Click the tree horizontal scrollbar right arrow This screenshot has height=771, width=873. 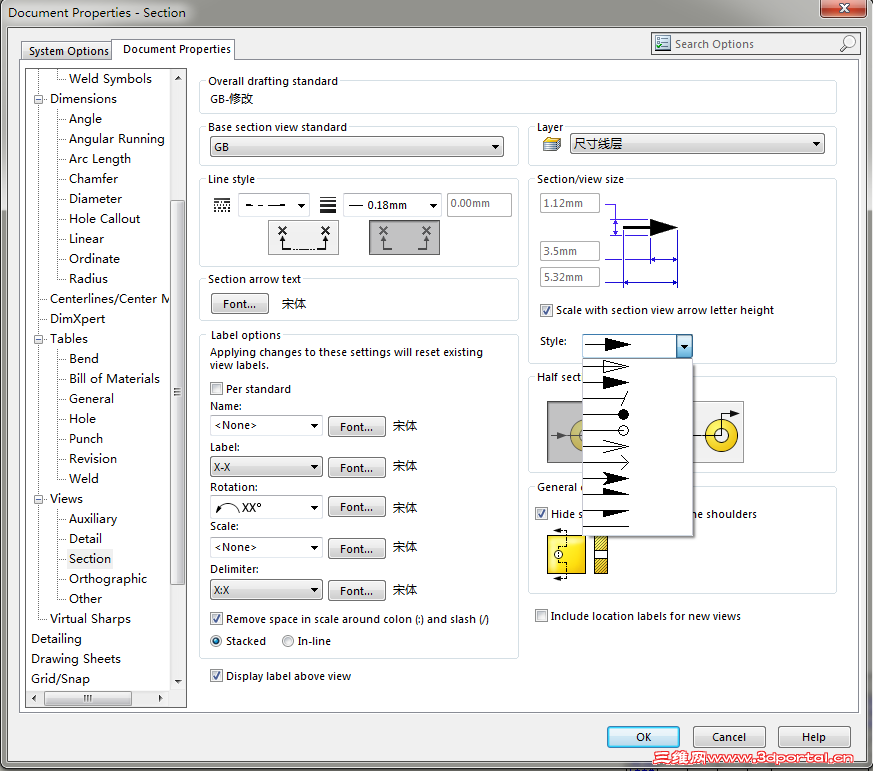(160, 698)
